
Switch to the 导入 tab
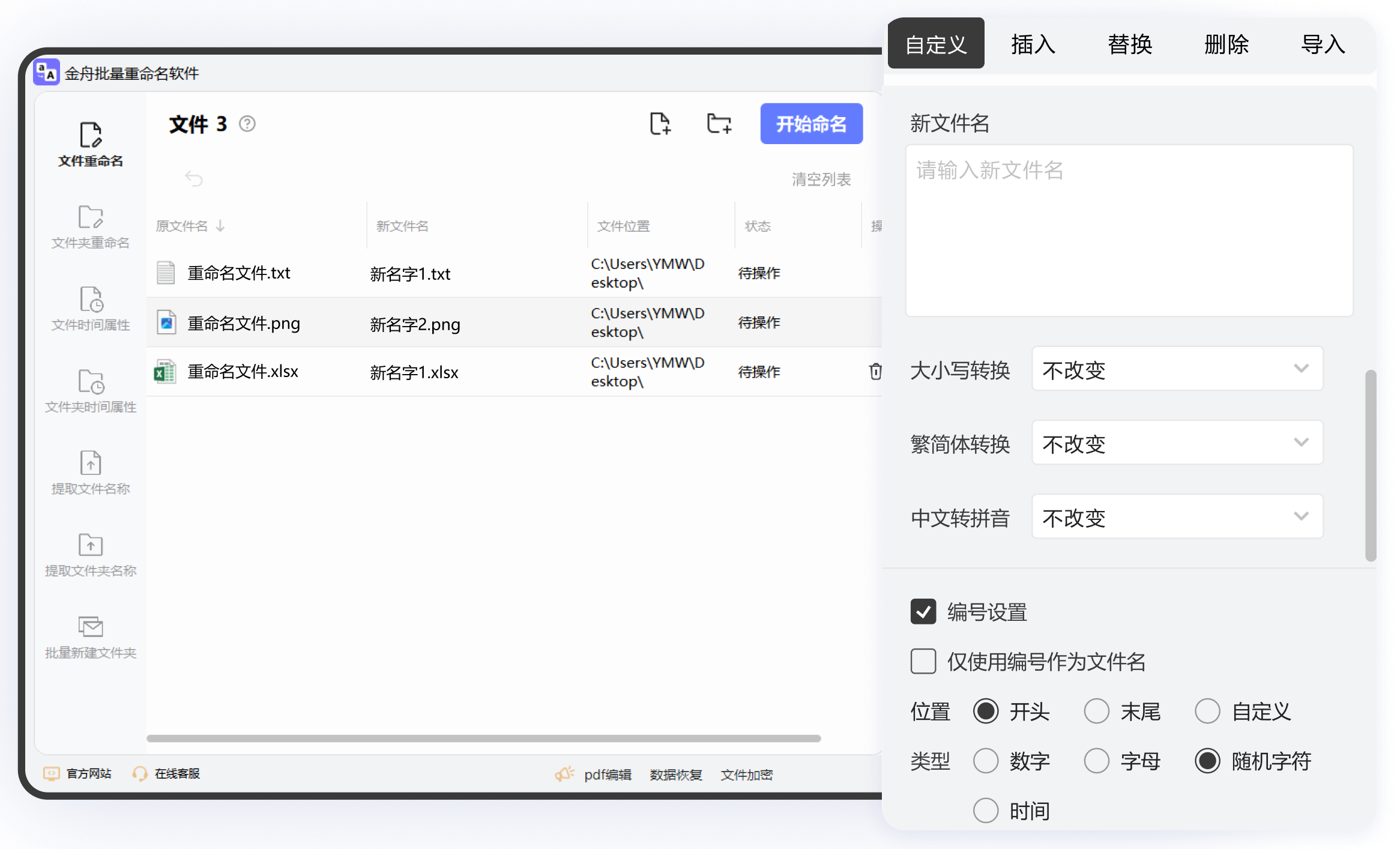pyautogui.click(x=1323, y=44)
